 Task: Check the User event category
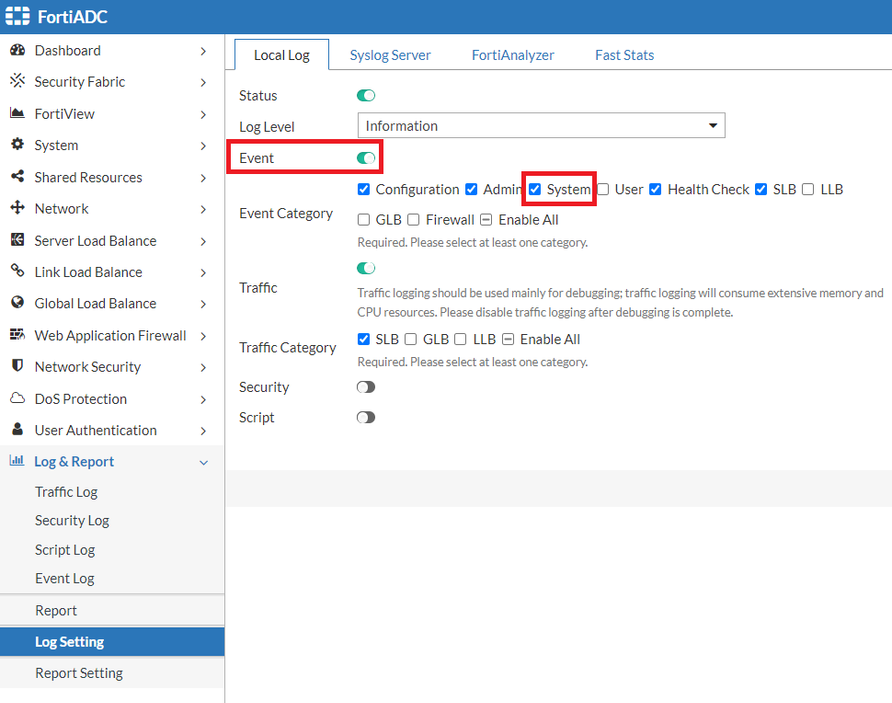[x=603, y=189]
